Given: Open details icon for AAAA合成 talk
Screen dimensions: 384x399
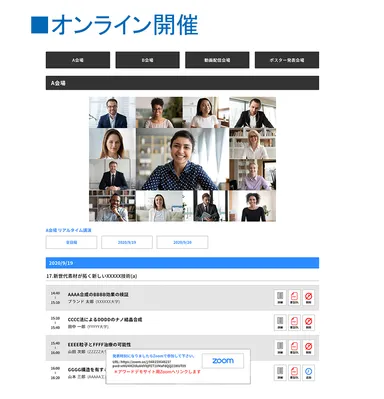Looking at the screenshot, I should click(x=280, y=297).
